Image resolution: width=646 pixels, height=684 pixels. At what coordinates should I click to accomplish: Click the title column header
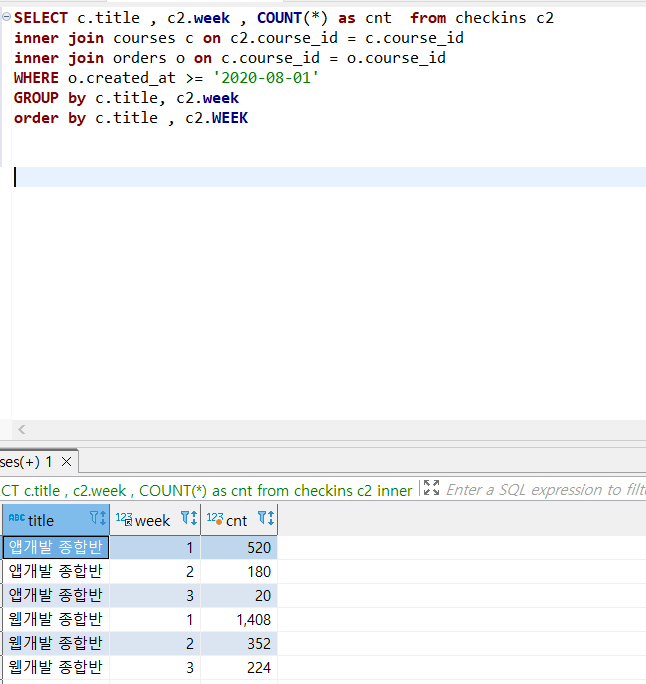(x=56, y=520)
